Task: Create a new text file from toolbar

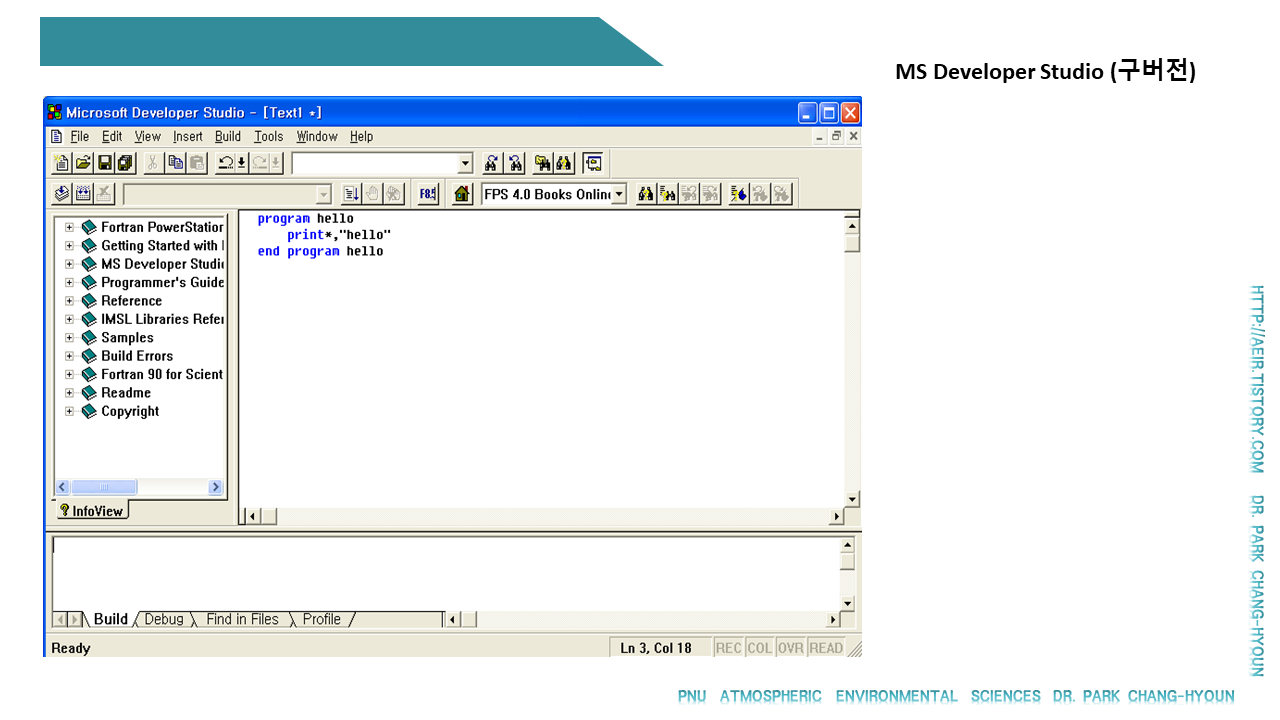Action: (61, 163)
